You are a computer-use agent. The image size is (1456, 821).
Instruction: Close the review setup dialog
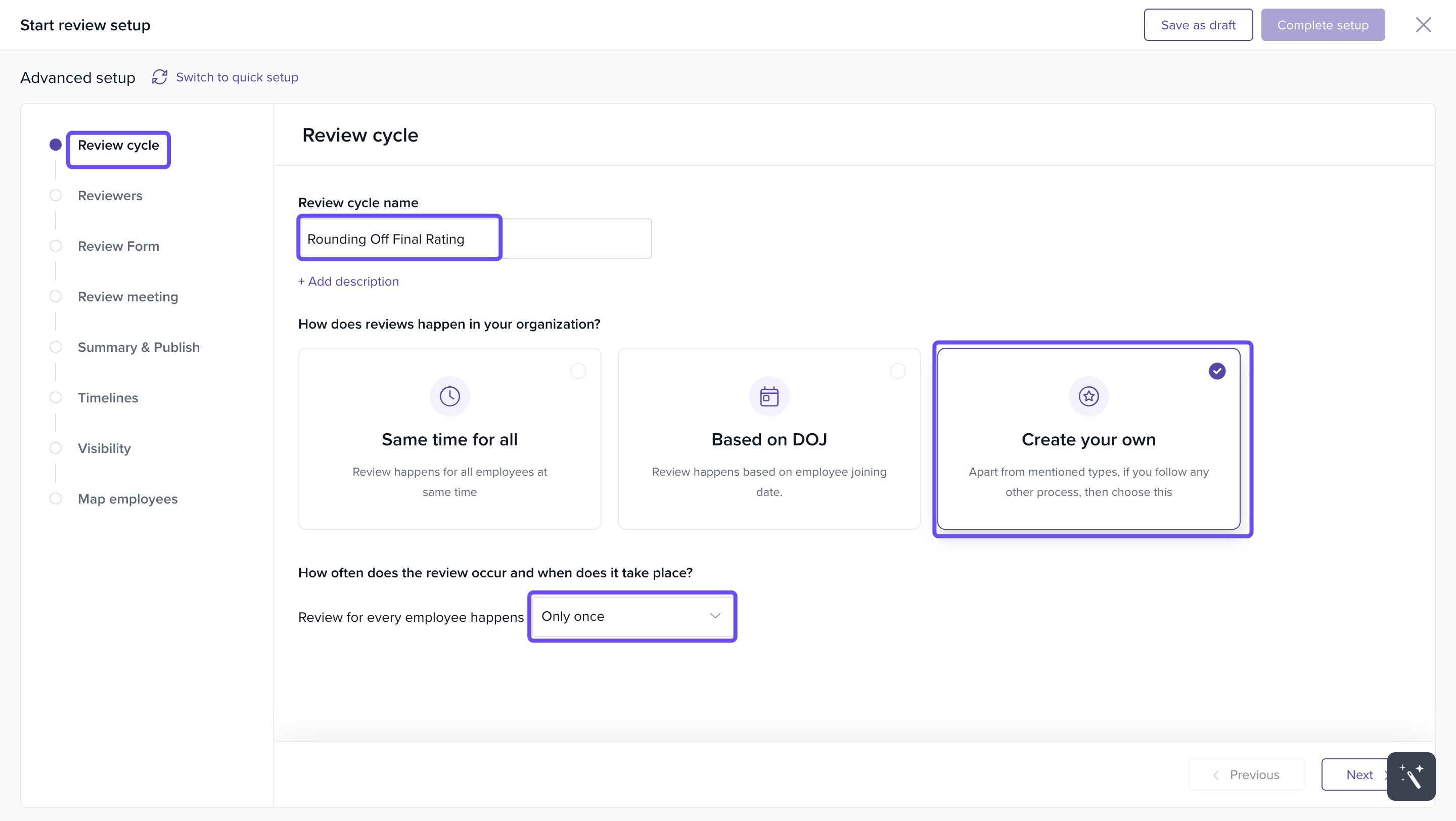click(1423, 25)
